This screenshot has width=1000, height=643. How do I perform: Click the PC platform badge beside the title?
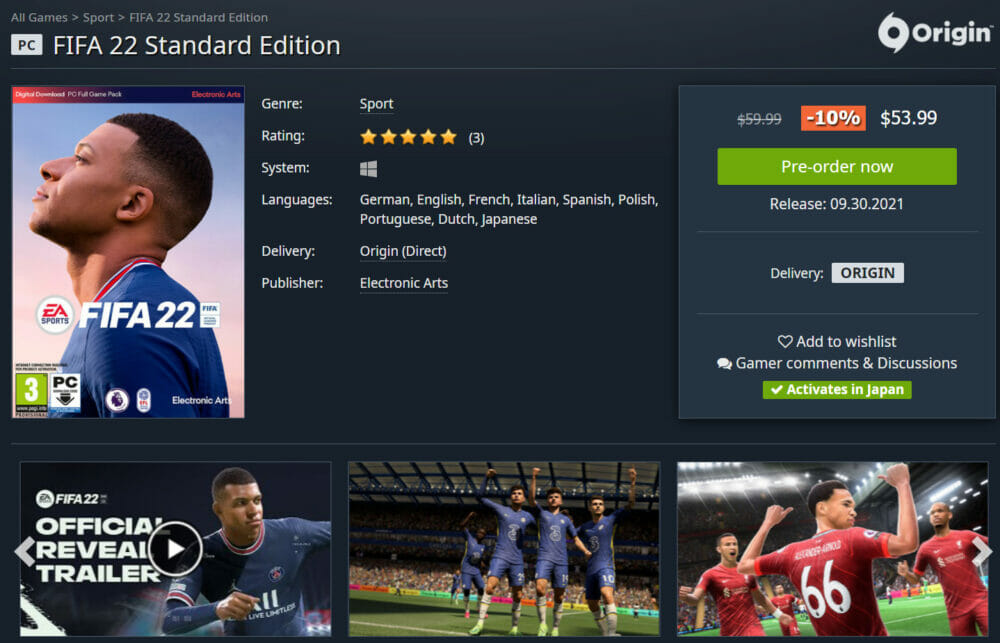tap(27, 45)
